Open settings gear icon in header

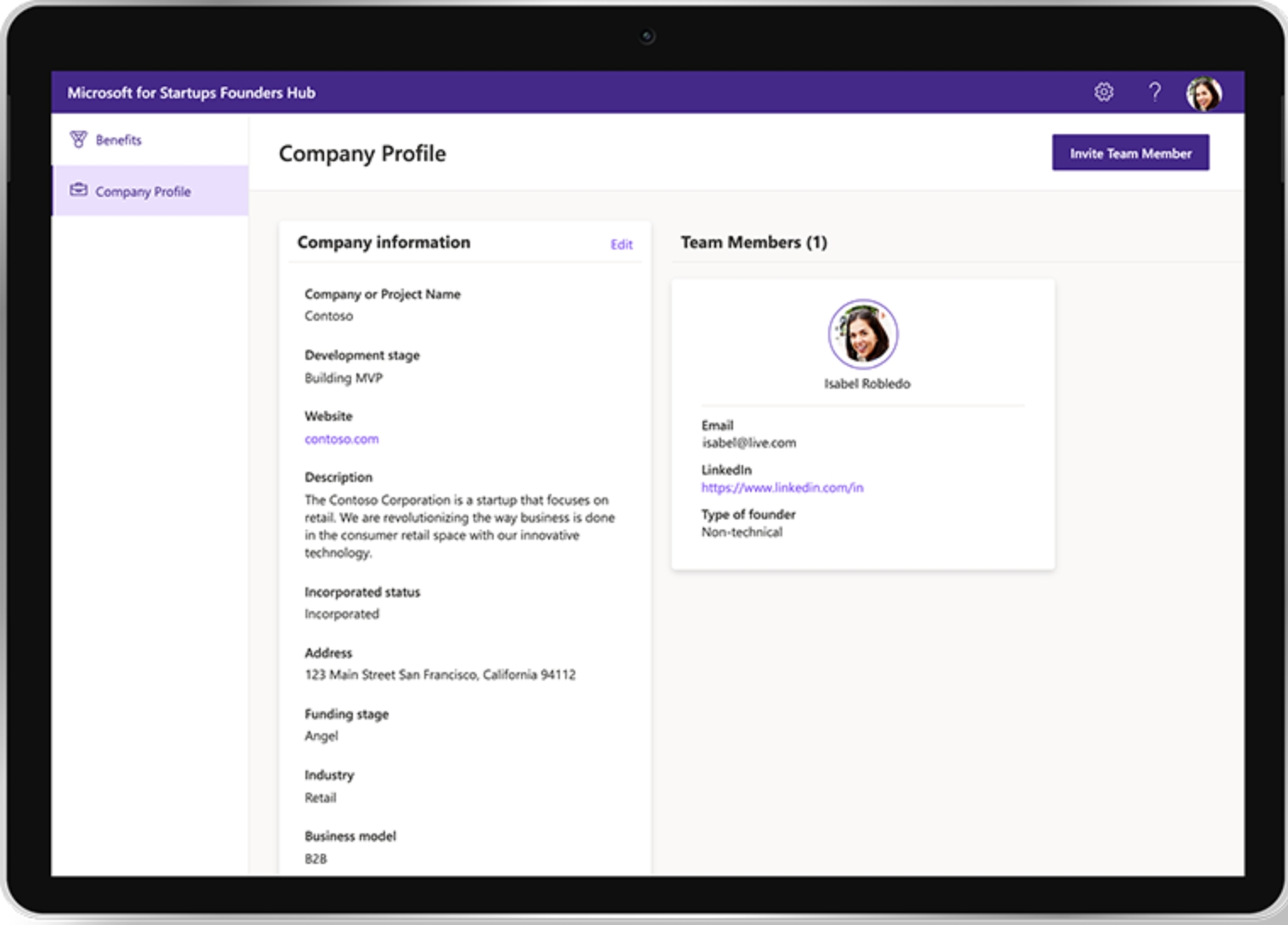click(x=1103, y=92)
